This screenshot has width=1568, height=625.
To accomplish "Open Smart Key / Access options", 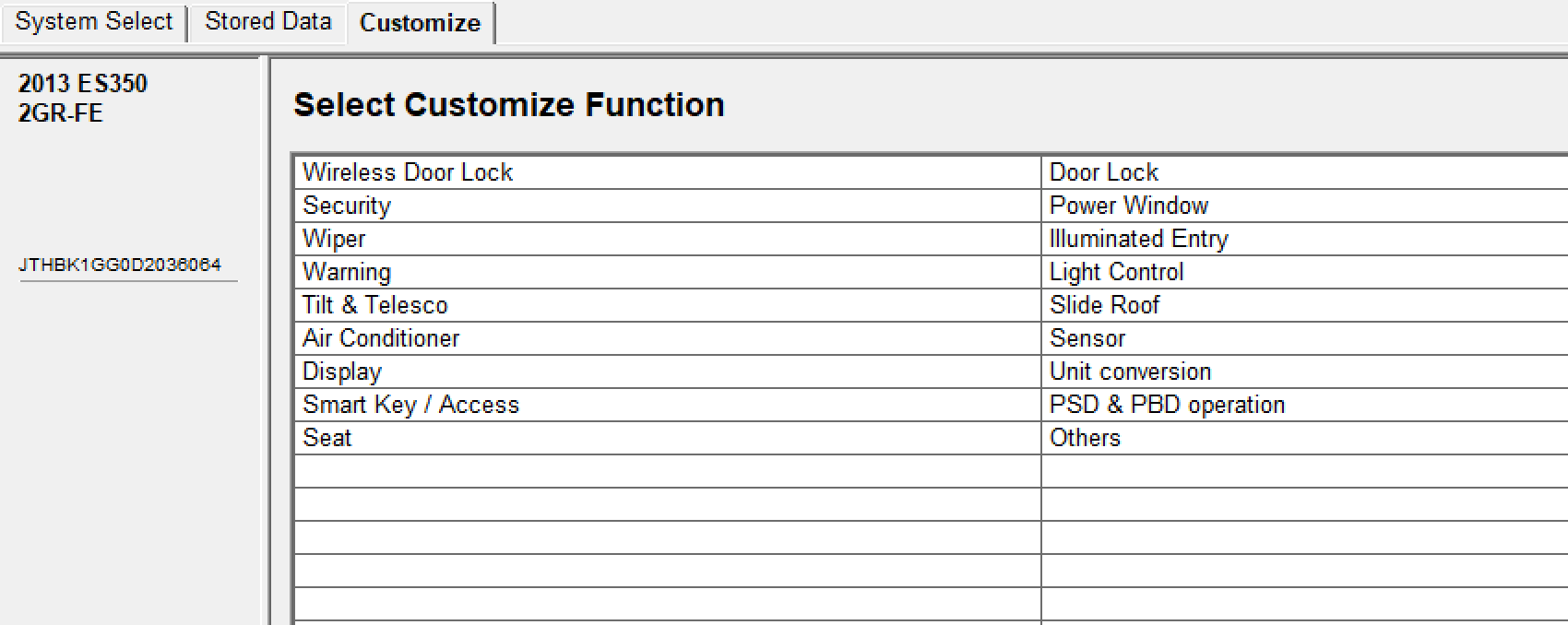I will point(411,405).
